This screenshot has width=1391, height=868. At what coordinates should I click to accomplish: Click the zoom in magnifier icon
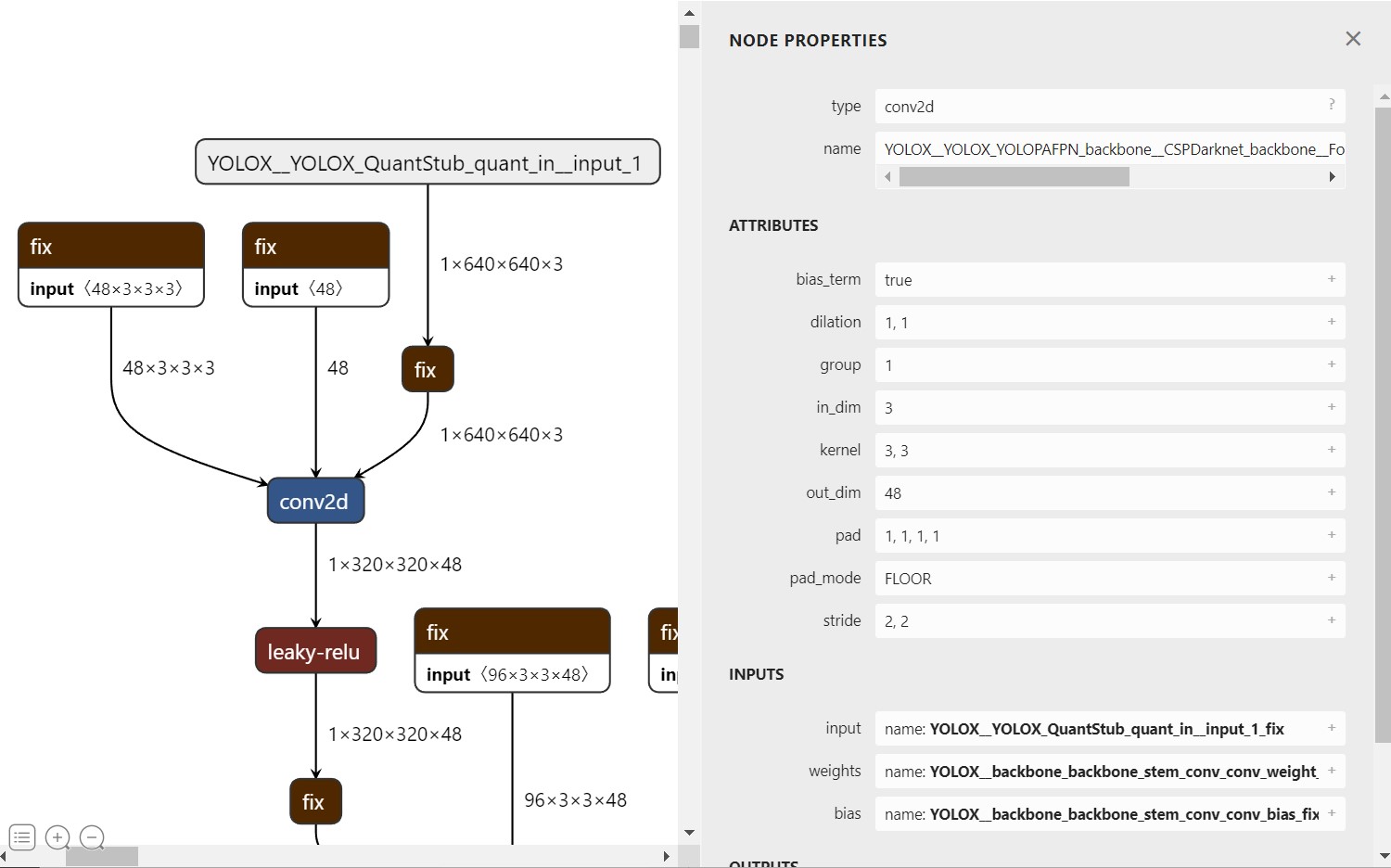57,837
